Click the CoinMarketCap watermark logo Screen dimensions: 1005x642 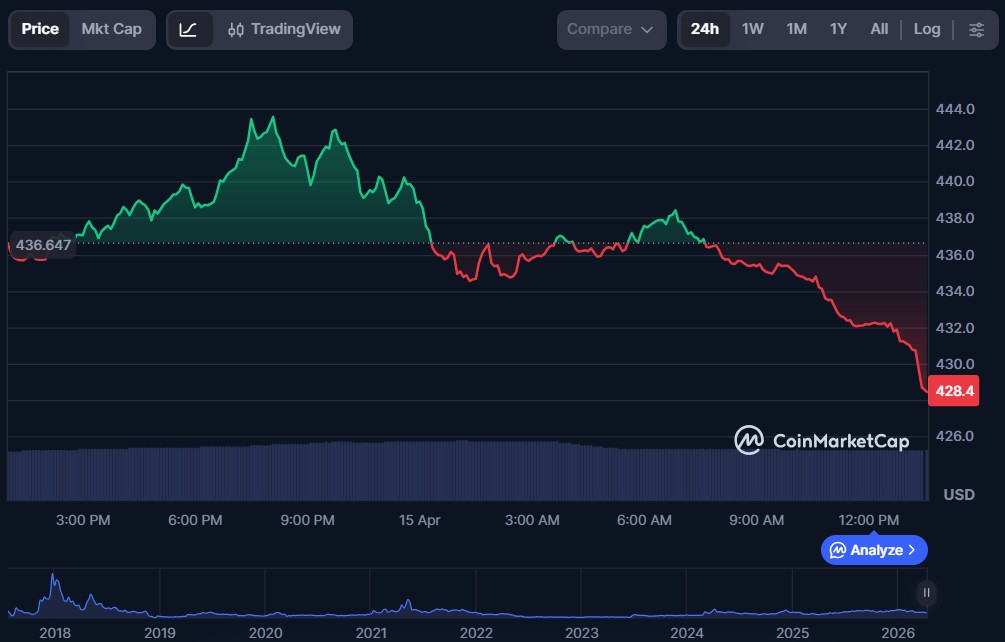click(821, 440)
